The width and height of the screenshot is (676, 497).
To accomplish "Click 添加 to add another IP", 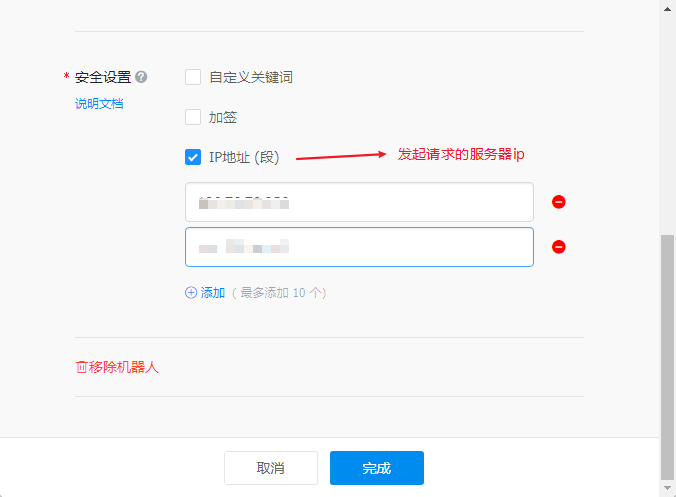I will tap(213, 293).
